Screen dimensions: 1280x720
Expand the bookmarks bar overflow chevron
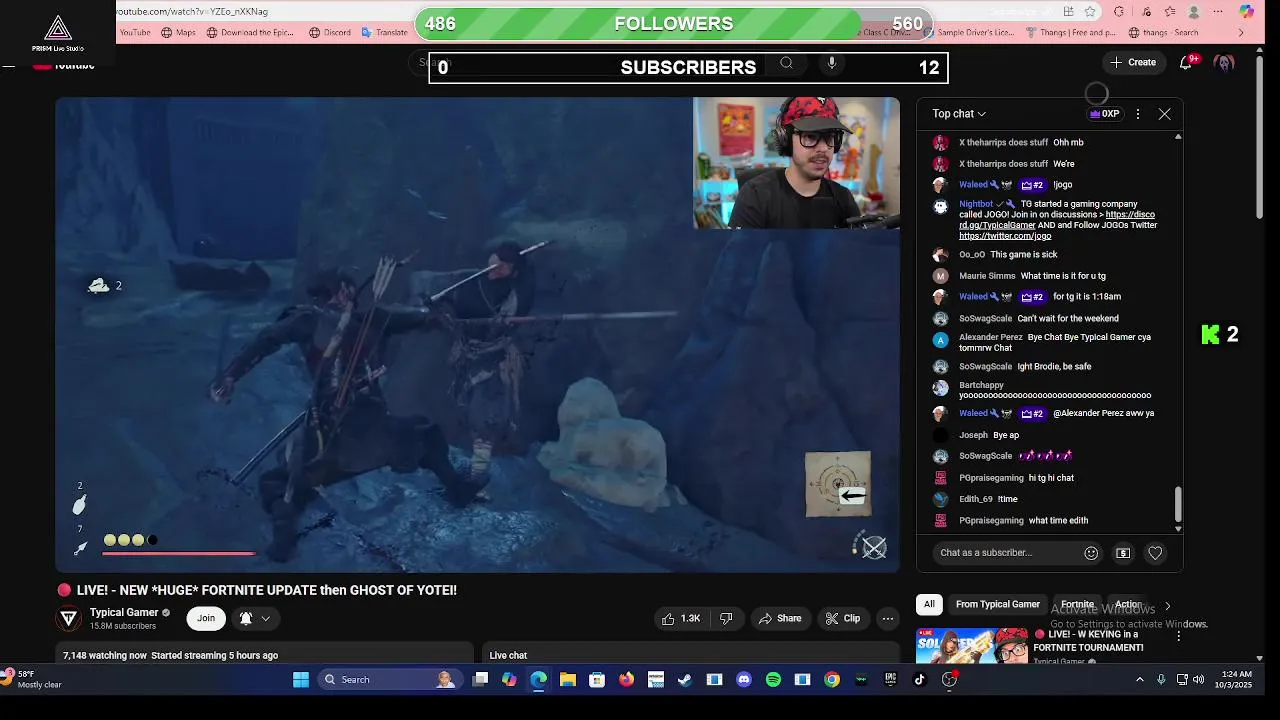point(1241,32)
